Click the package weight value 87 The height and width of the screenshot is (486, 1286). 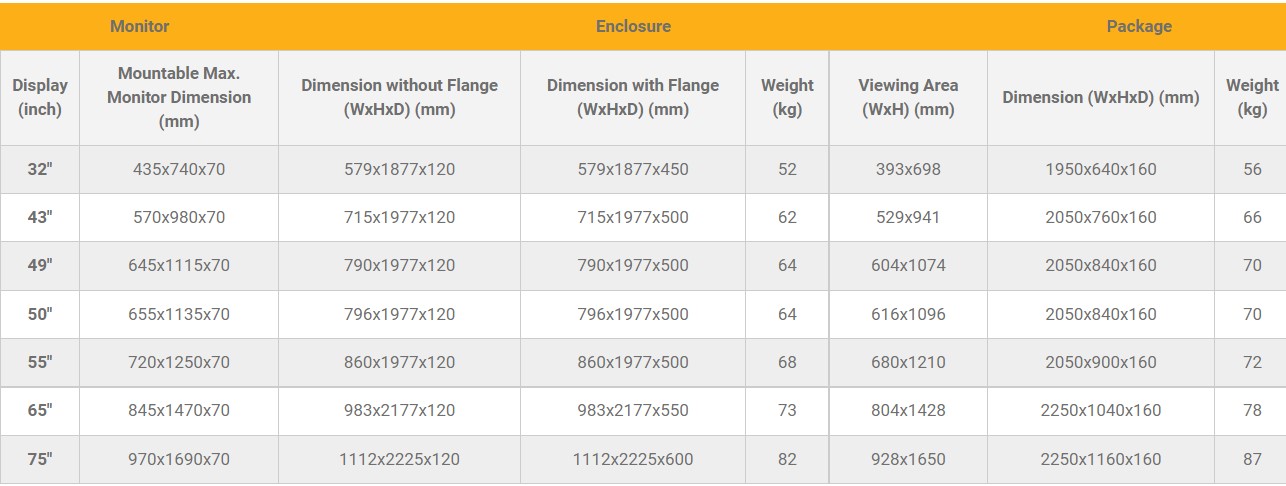(1252, 460)
